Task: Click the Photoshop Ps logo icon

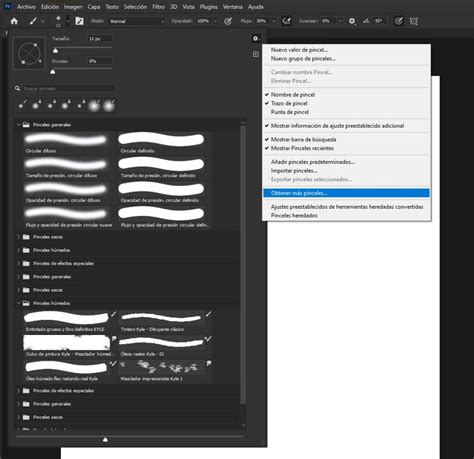Action: 7,6
